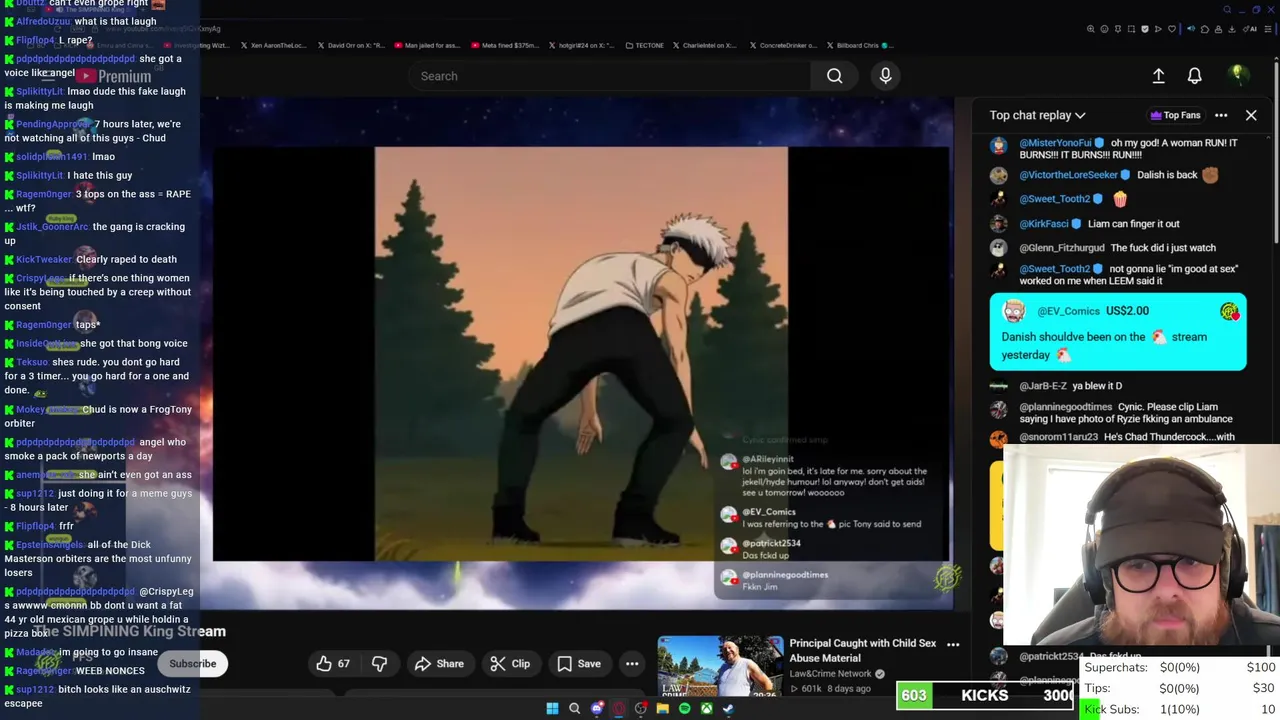The image size is (1280, 720).
Task: Switch to the 'ConcreteDrinker o...' tab
Action: point(782,45)
